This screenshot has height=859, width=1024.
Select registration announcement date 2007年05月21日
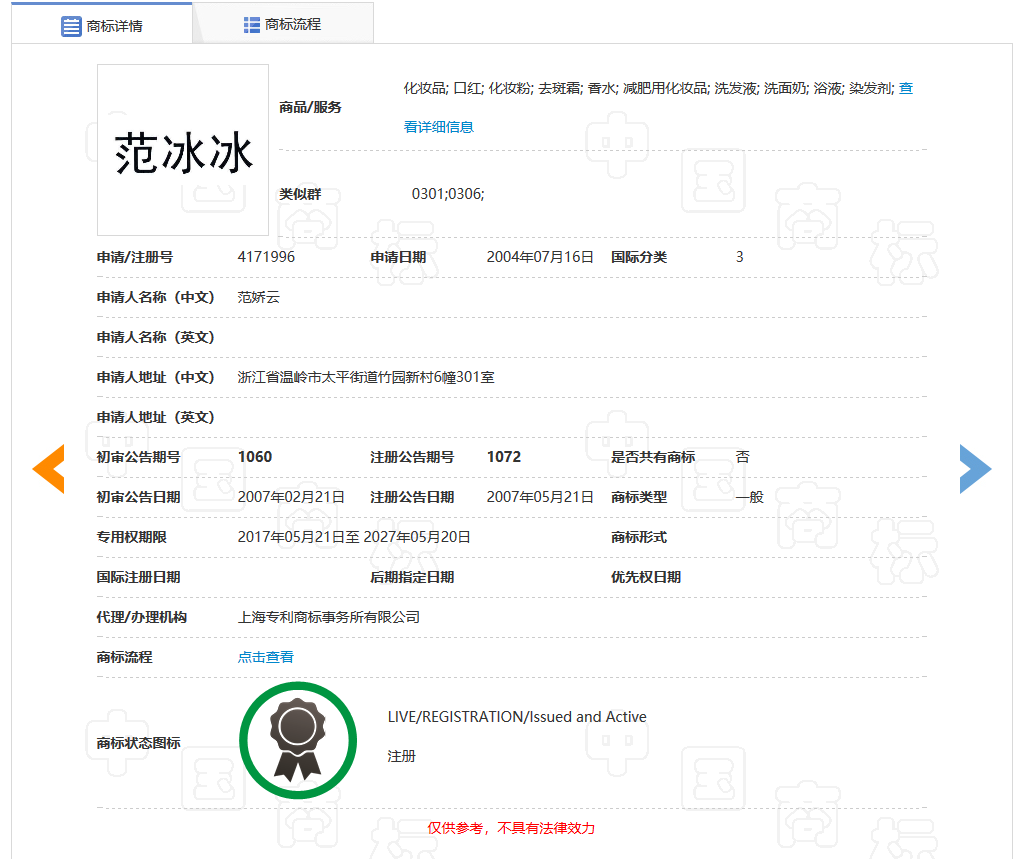click(x=539, y=497)
